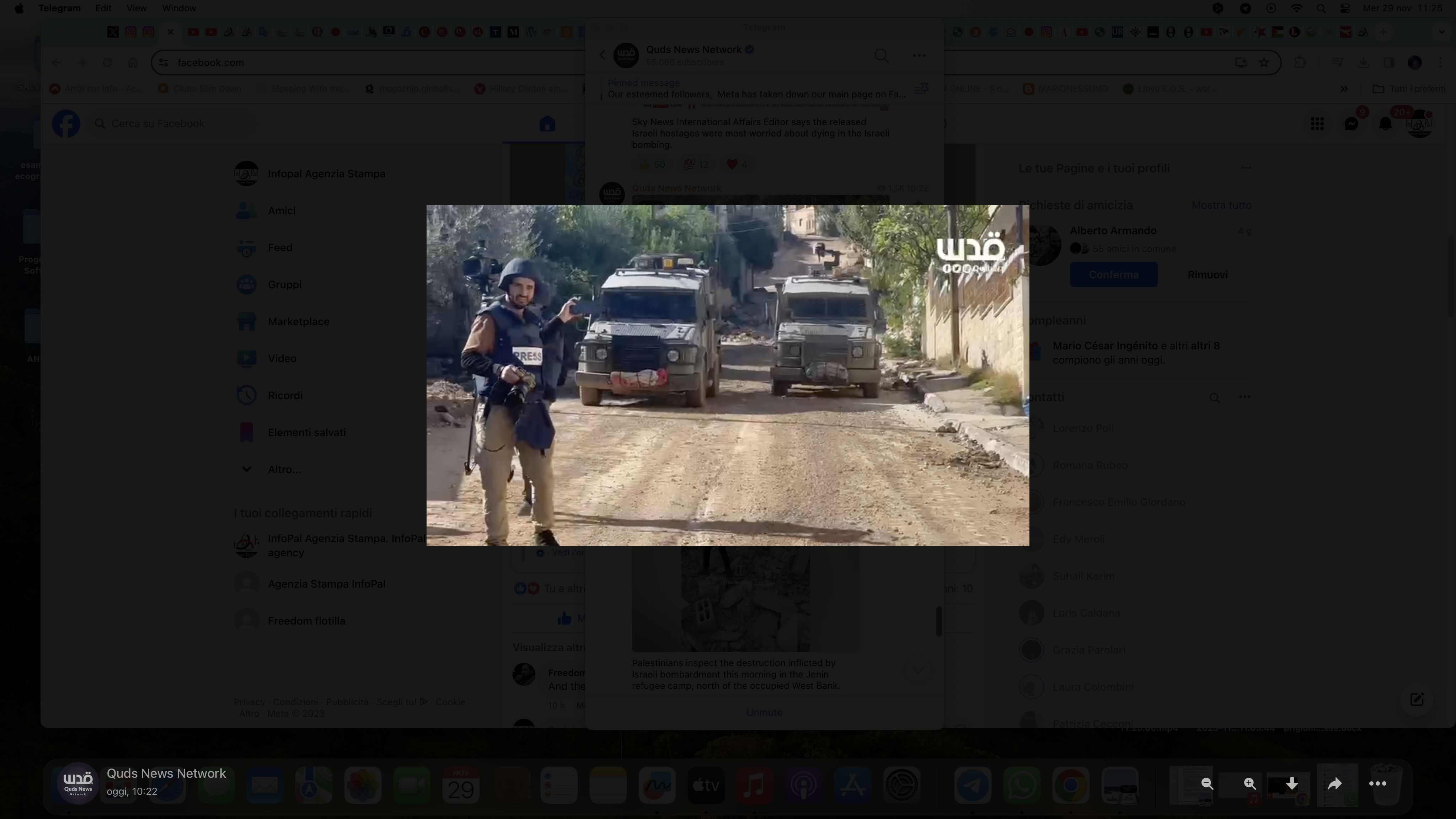Go back using Telegram chat header arrow

pyautogui.click(x=602, y=55)
